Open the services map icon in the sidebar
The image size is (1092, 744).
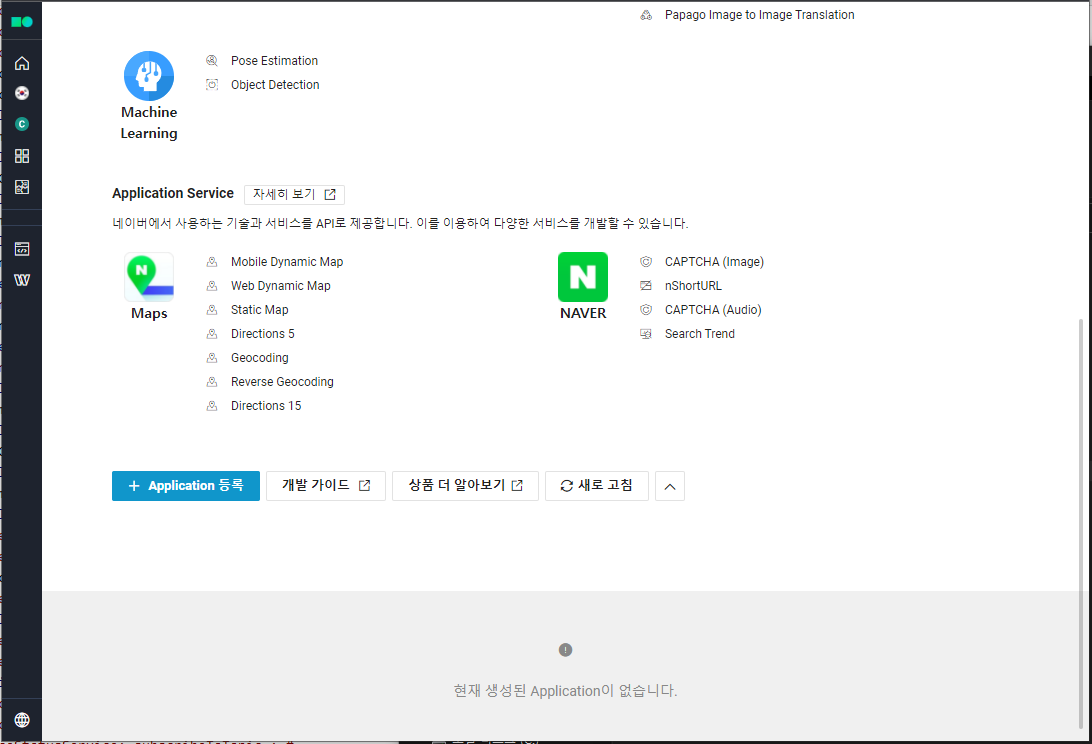pos(22,187)
